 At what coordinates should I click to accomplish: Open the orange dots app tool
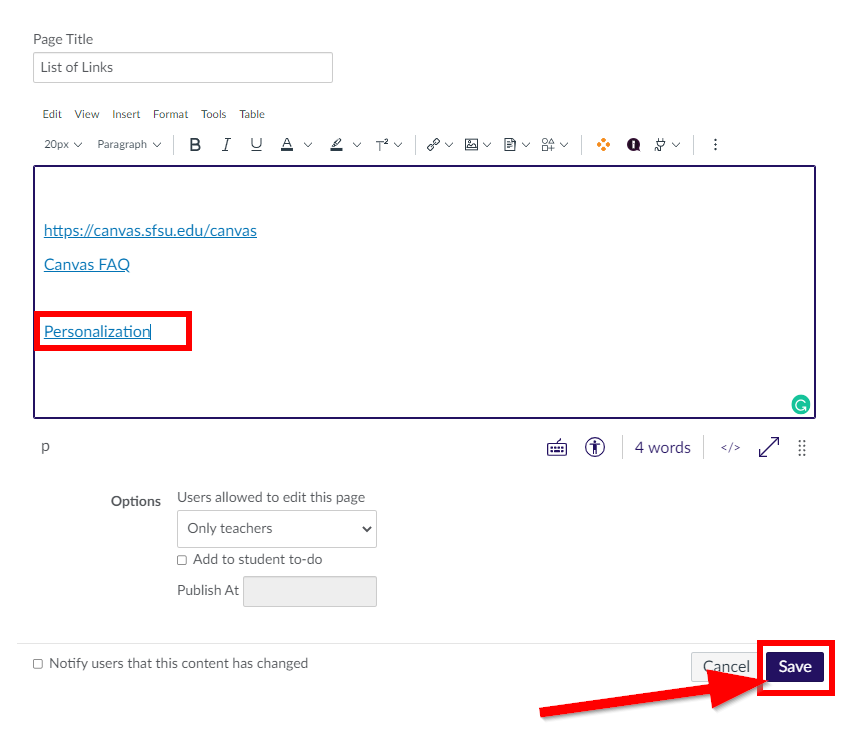click(603, 145)
